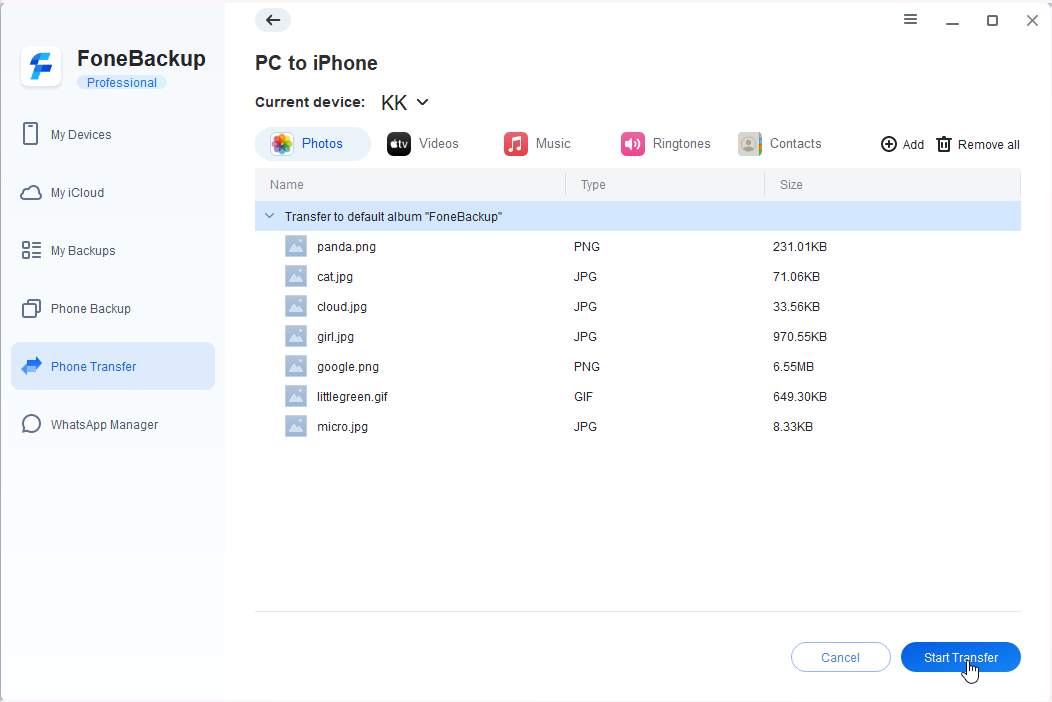Open Phone Backup in sidebar
Screen dimensions: 1052x702
[113, 308]
